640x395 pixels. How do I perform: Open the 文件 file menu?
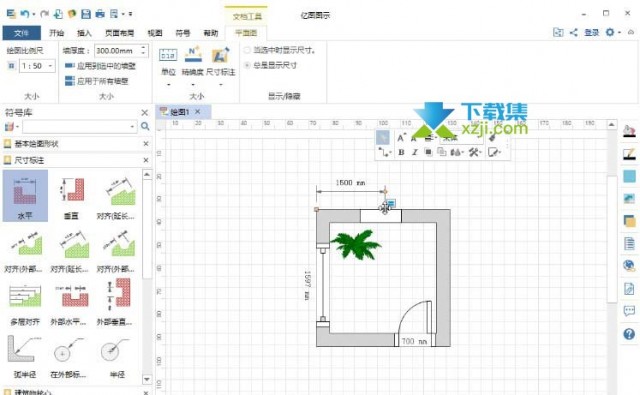(22, 33)
